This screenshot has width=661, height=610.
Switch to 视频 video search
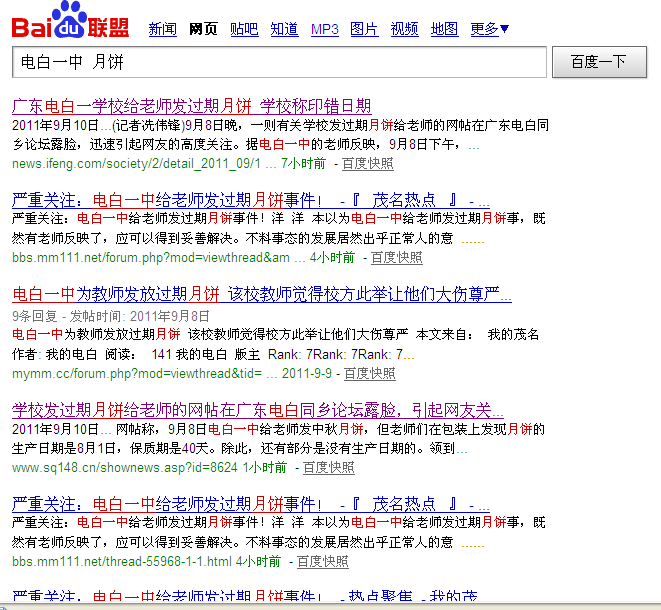[404, 29]
